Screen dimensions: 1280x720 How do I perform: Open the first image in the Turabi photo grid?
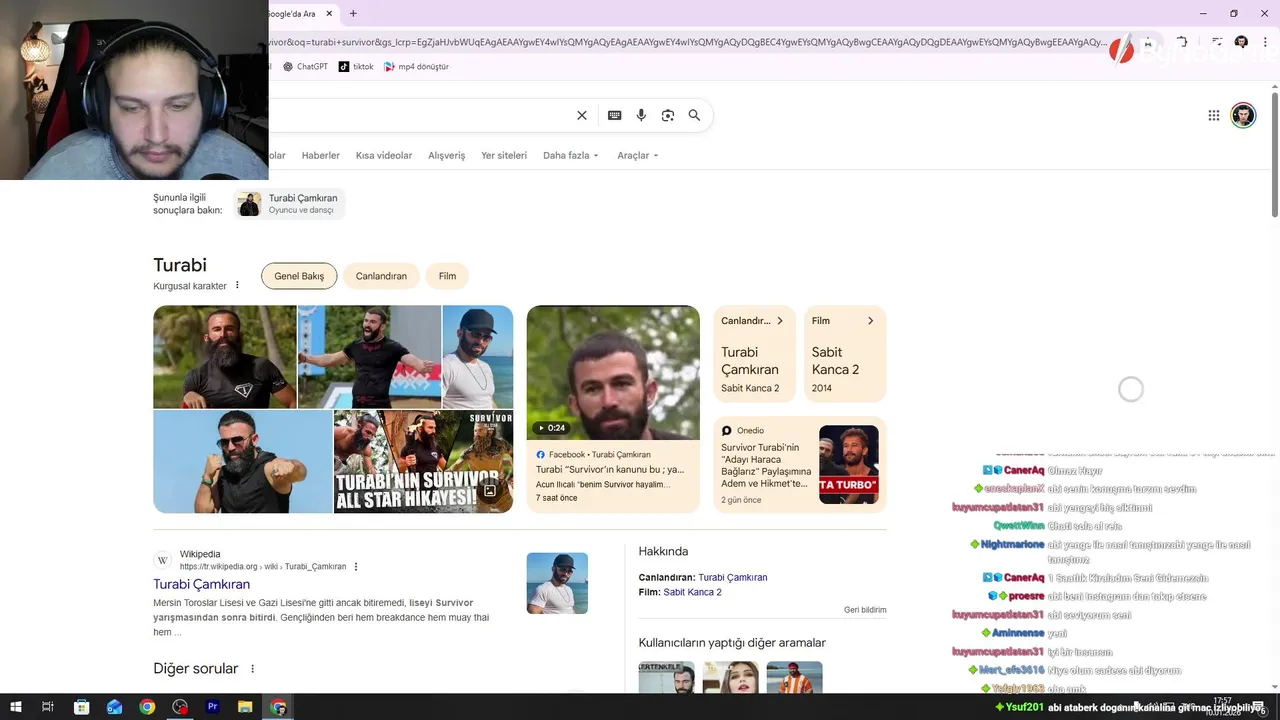[x=224, y=357]
